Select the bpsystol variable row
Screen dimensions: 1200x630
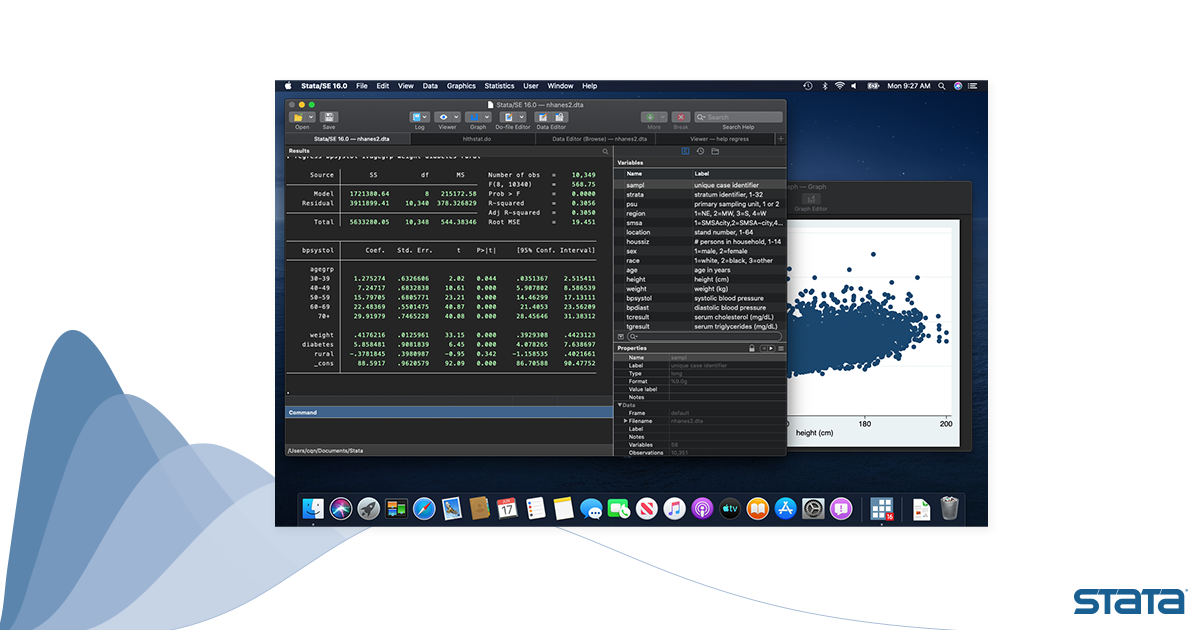click(x=700, y=298)
